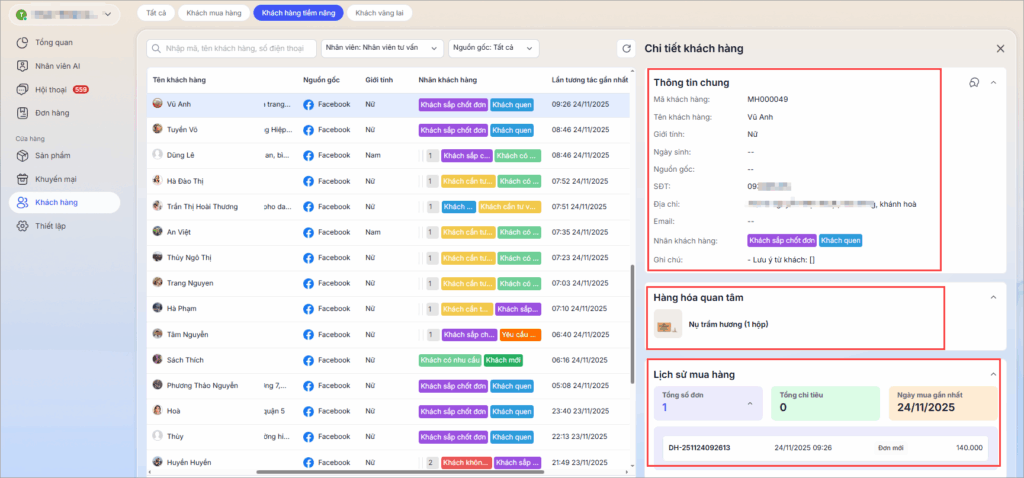The width and height of the screenshot is (1024, 478).
Task: Open the Nguồn gốc filter dropdown
Action: [493, 48]
